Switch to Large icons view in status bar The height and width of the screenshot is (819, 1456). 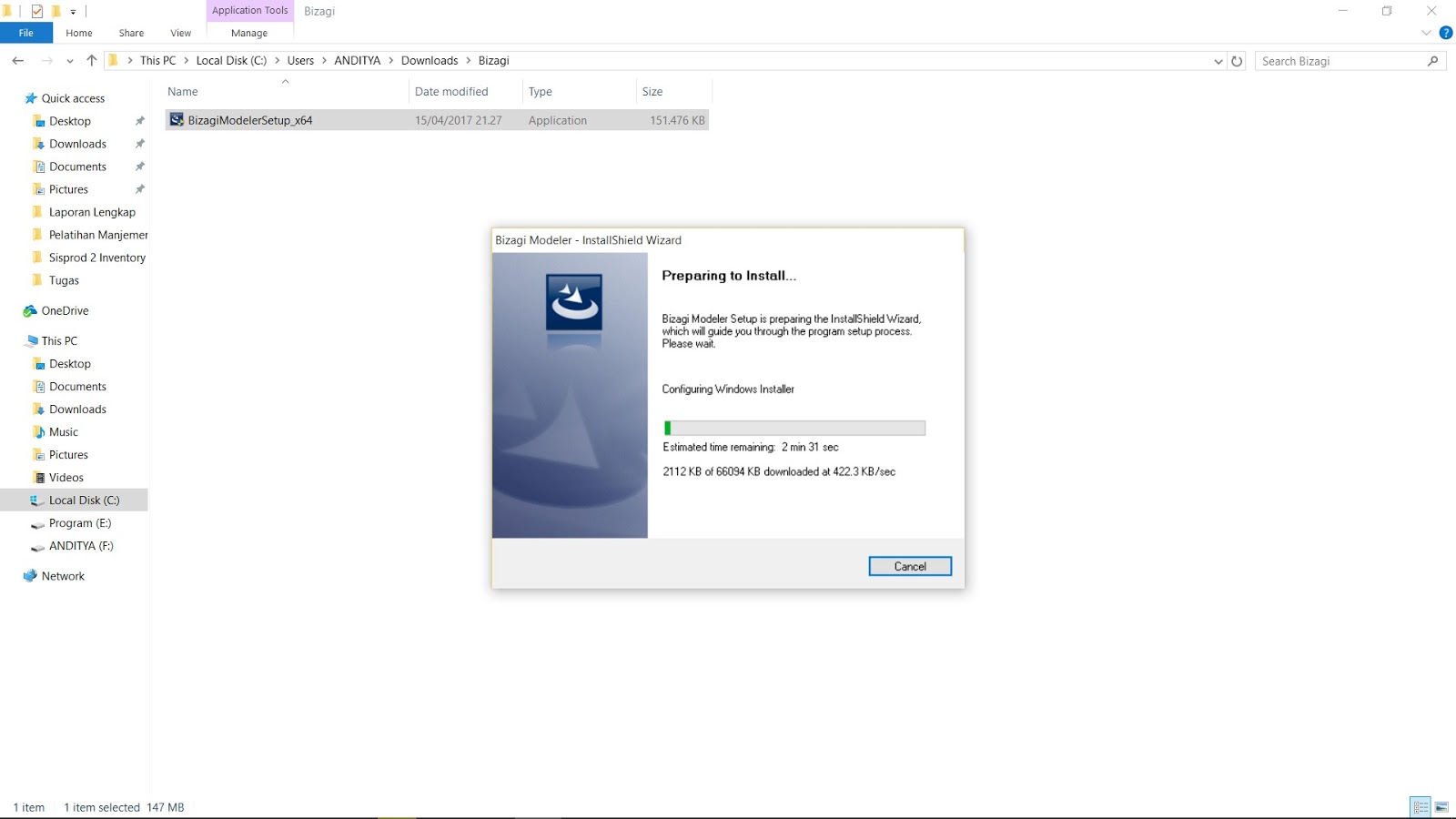click(1441, 807)
